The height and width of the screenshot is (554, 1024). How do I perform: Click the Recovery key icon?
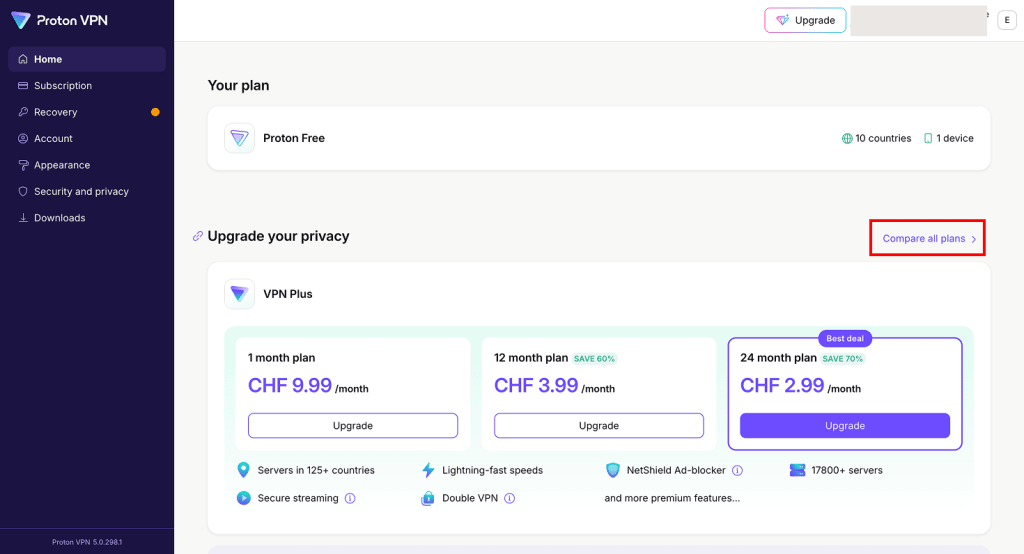point(23,112)
